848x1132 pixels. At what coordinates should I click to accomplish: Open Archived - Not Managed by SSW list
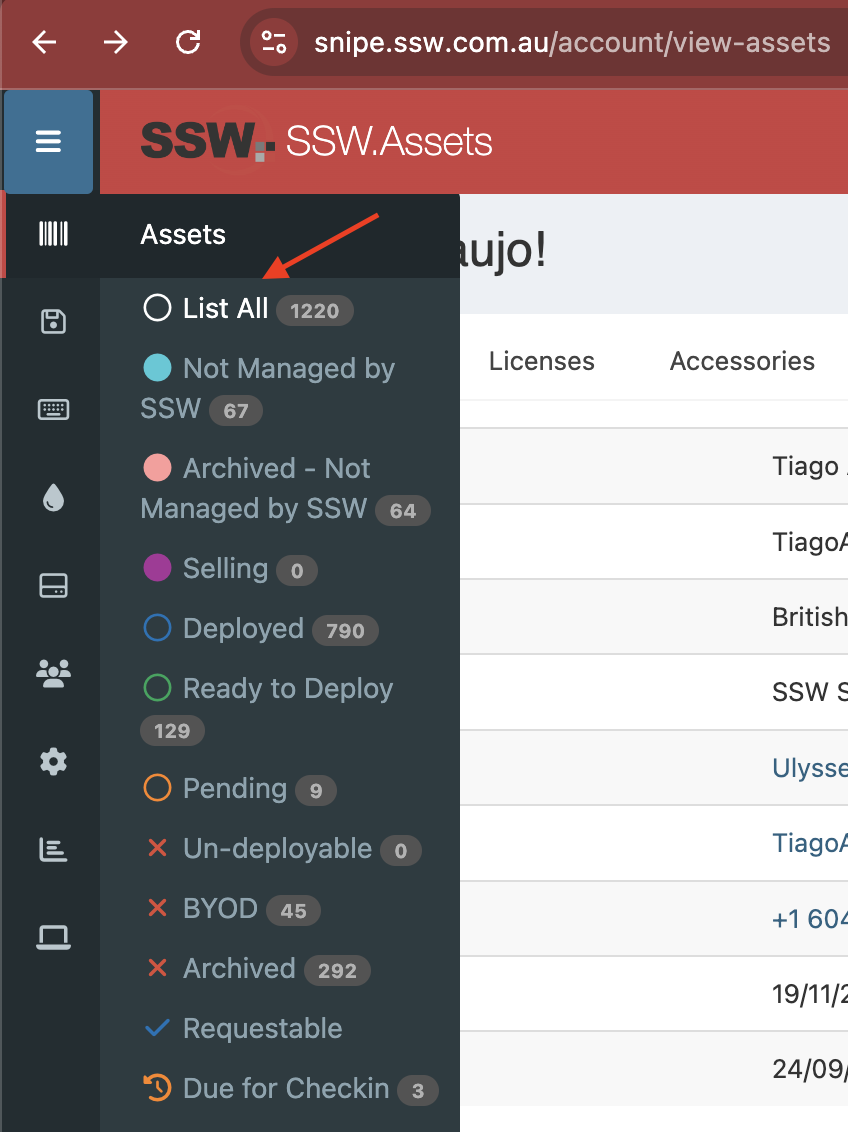coord(285,489)
